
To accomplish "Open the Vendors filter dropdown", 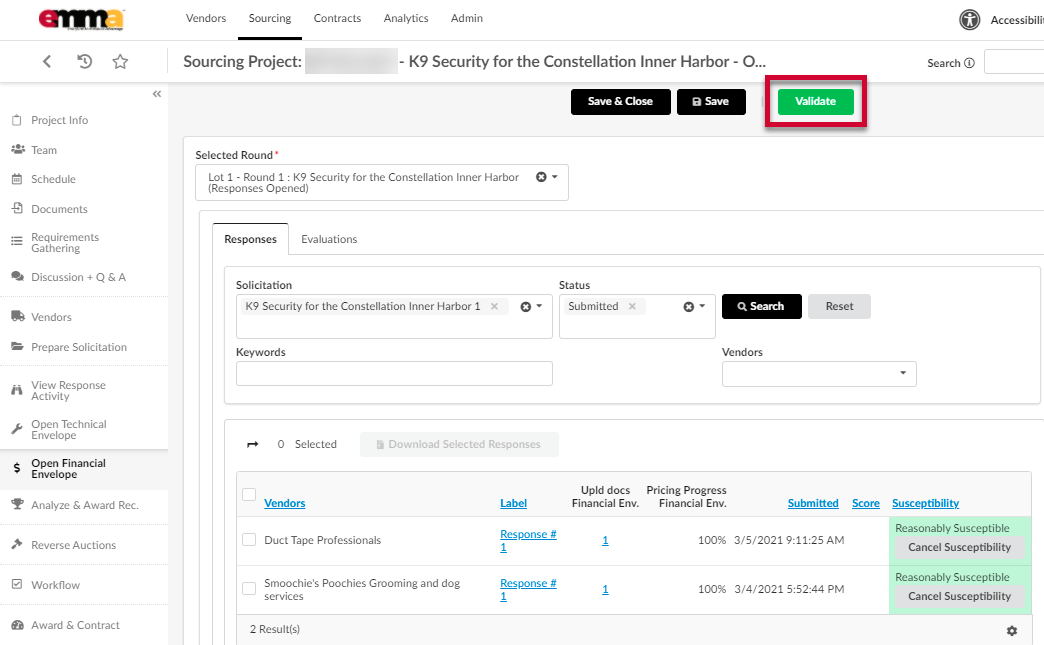I will coord(819,374).
